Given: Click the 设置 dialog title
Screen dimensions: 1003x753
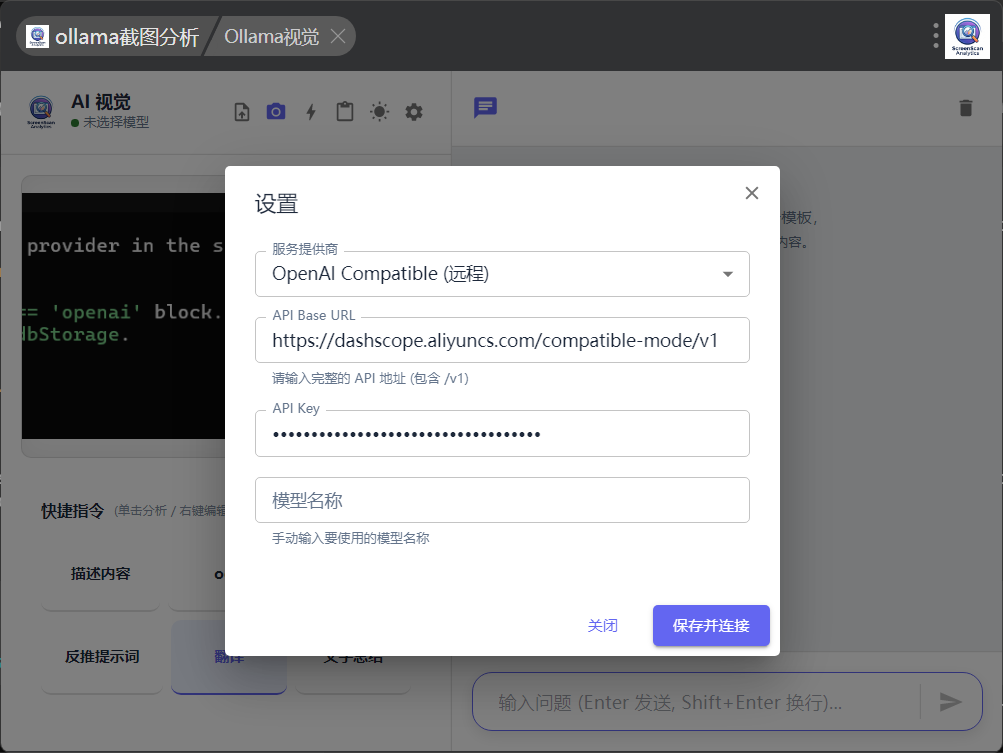Looking at the screenshot, I should pos(276,204).
